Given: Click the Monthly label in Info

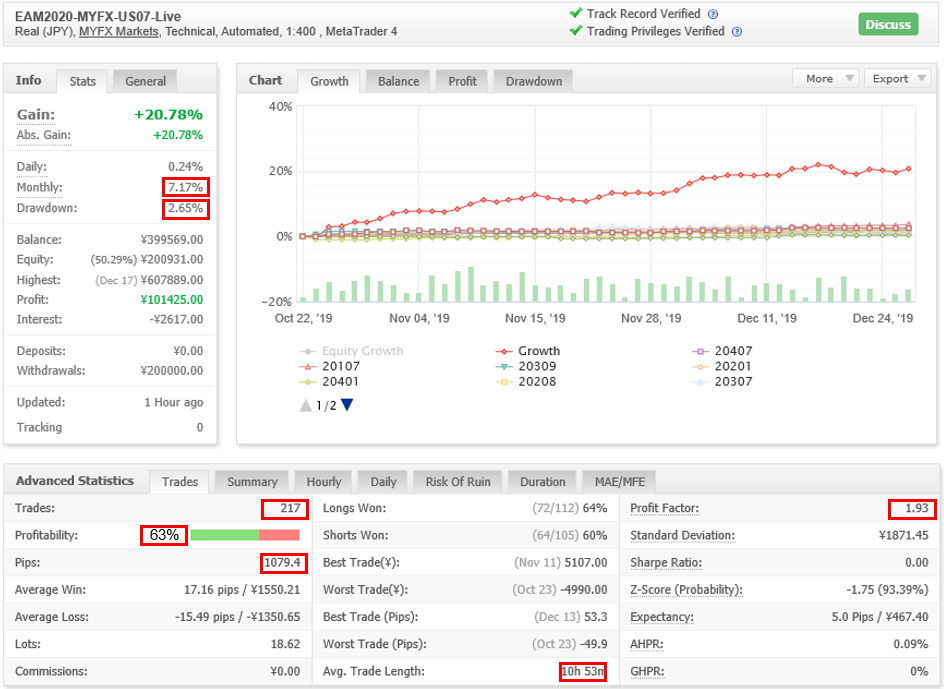Looking at the screenshot, I should pyautogui.click(x=39, y=187).
